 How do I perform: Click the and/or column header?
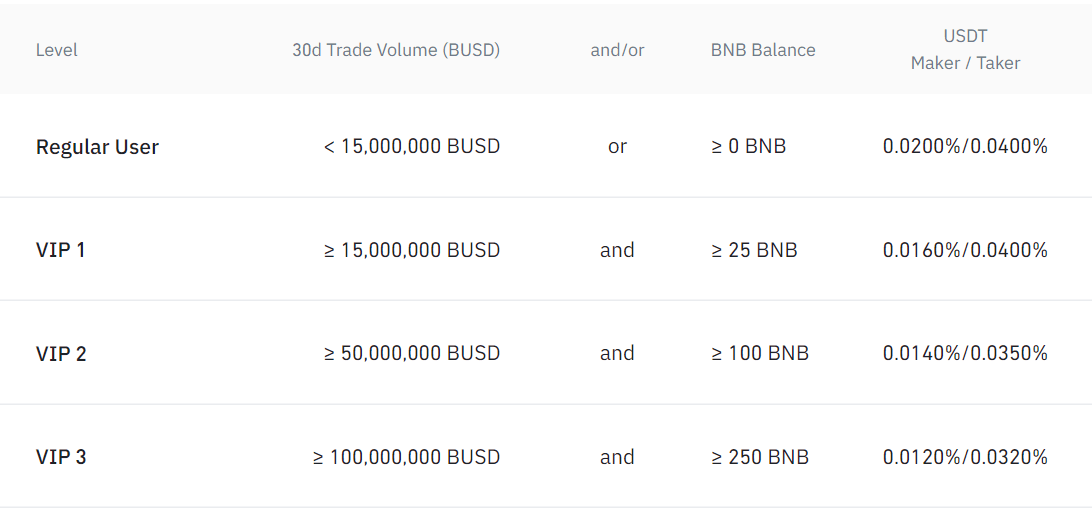coord(617,50)
